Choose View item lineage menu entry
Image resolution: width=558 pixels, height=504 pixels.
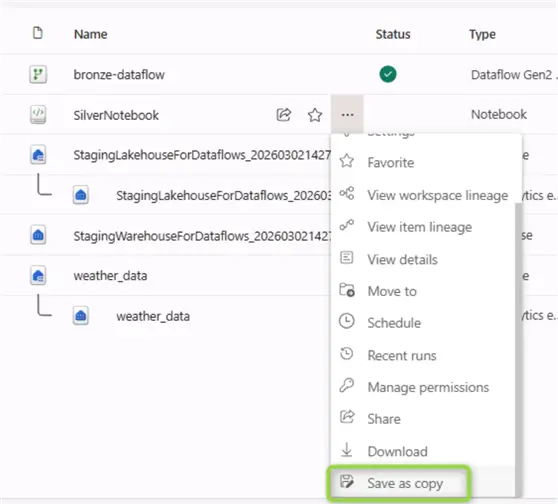click(423, 227)
